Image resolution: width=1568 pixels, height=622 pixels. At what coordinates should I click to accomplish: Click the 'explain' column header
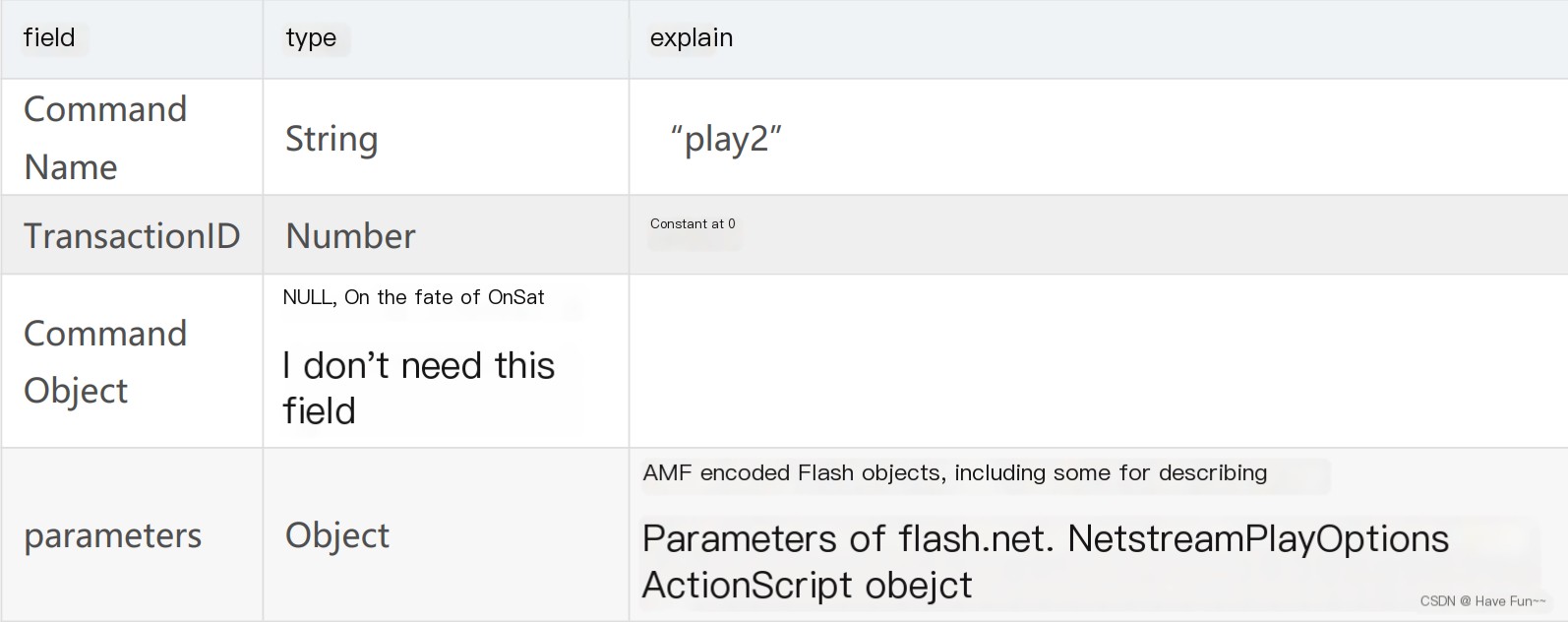pos(692,38)
